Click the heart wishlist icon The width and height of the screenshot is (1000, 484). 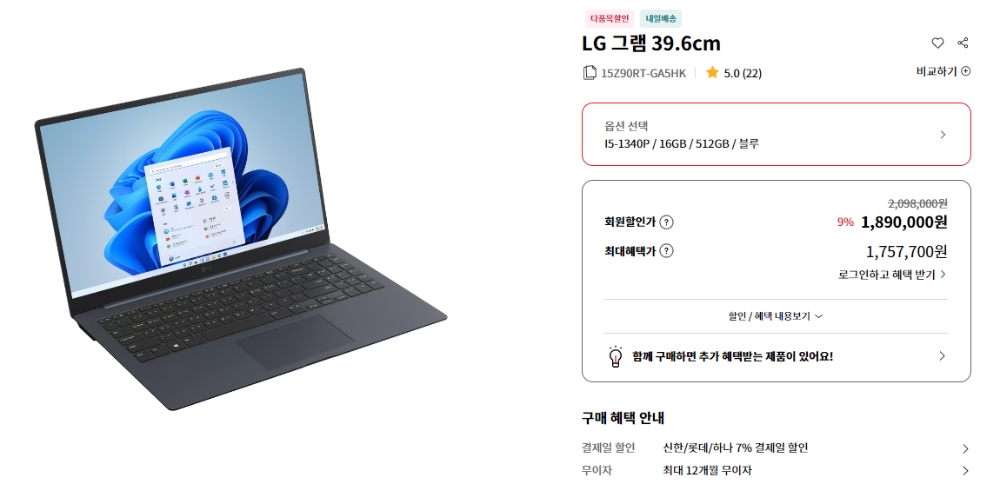[x=937, y=43]
